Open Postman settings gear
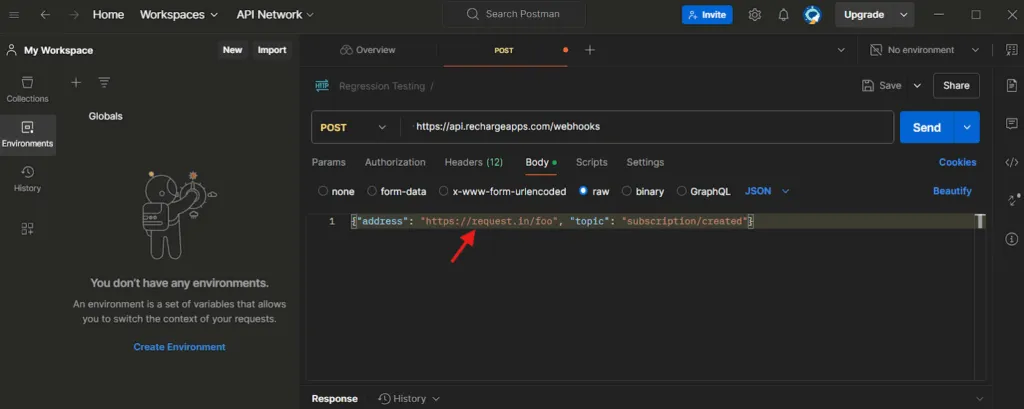This screenshot has width=1024, height=409. point(755,14)
